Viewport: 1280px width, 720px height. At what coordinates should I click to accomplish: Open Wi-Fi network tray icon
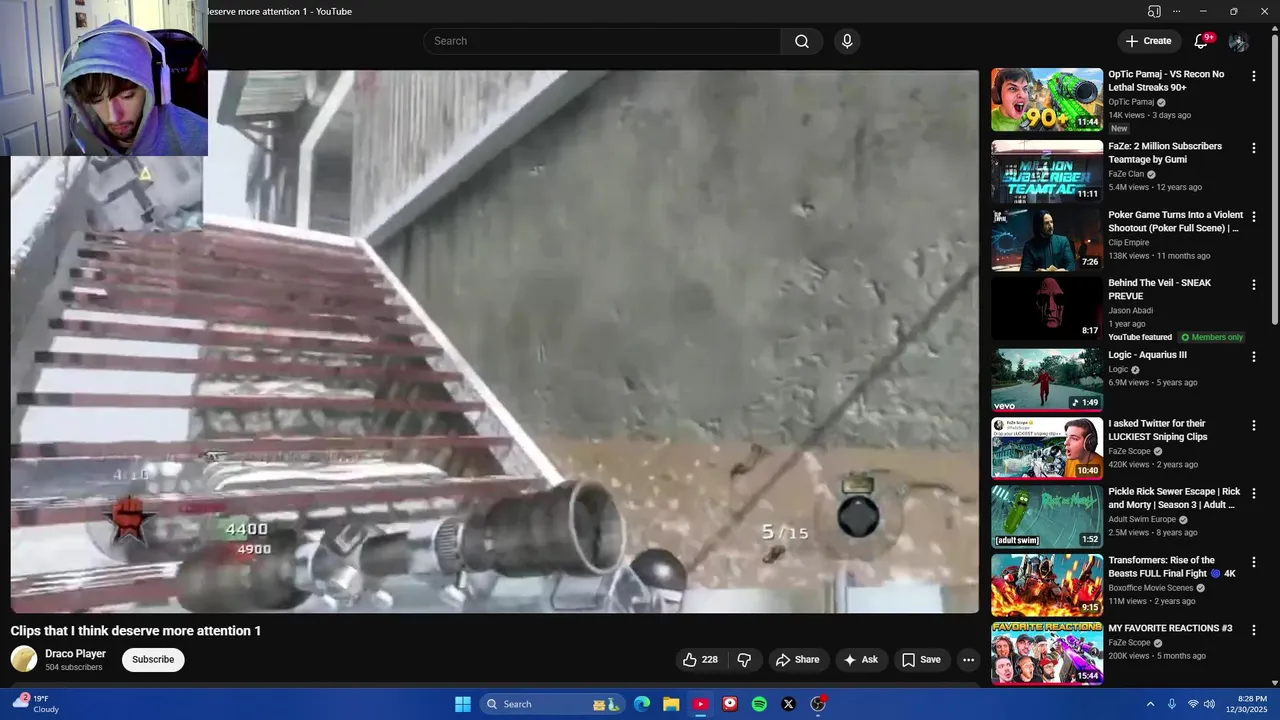(x=1192, y=704)
